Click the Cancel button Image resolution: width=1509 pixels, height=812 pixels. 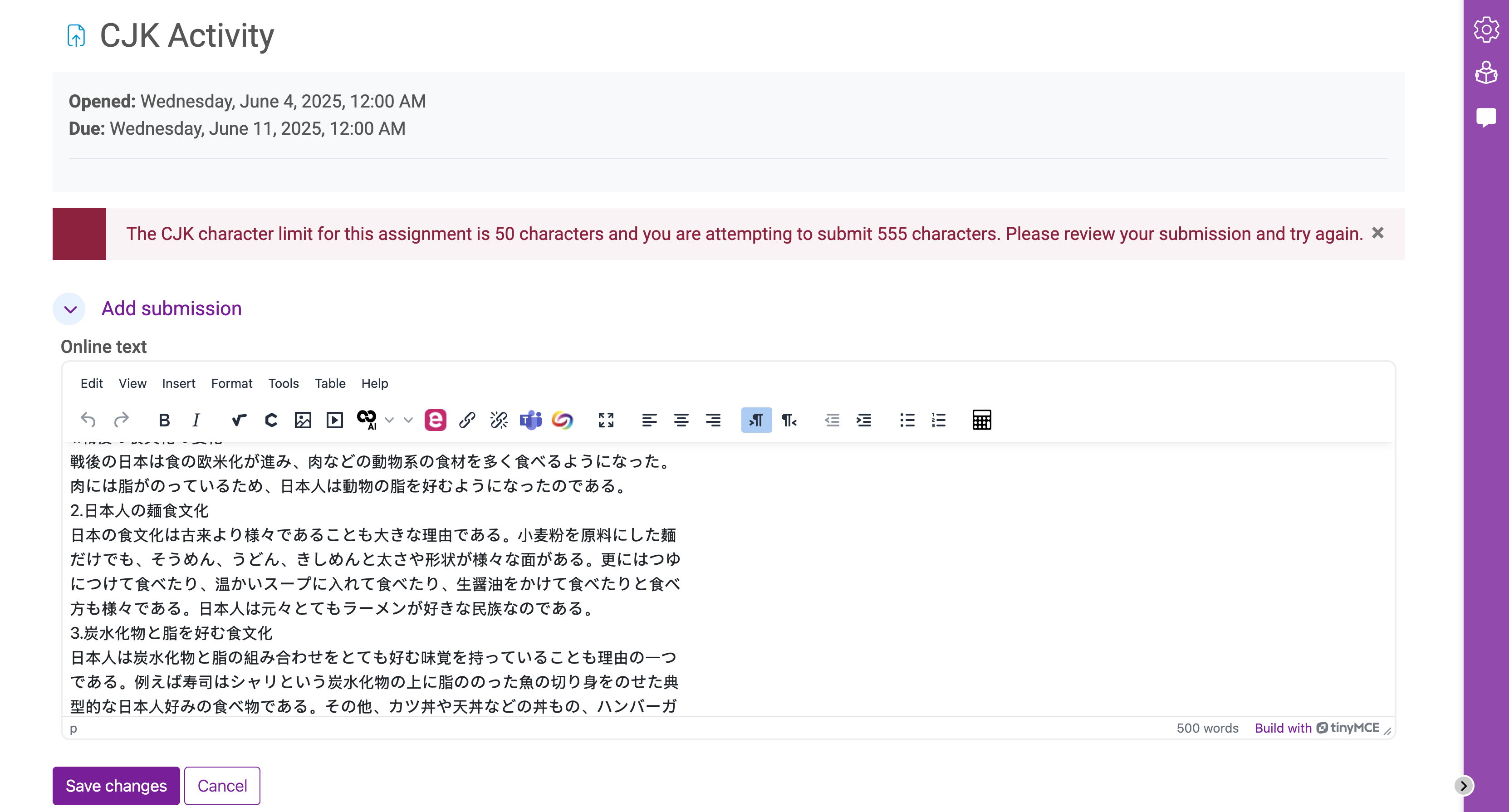coord(222,785)
